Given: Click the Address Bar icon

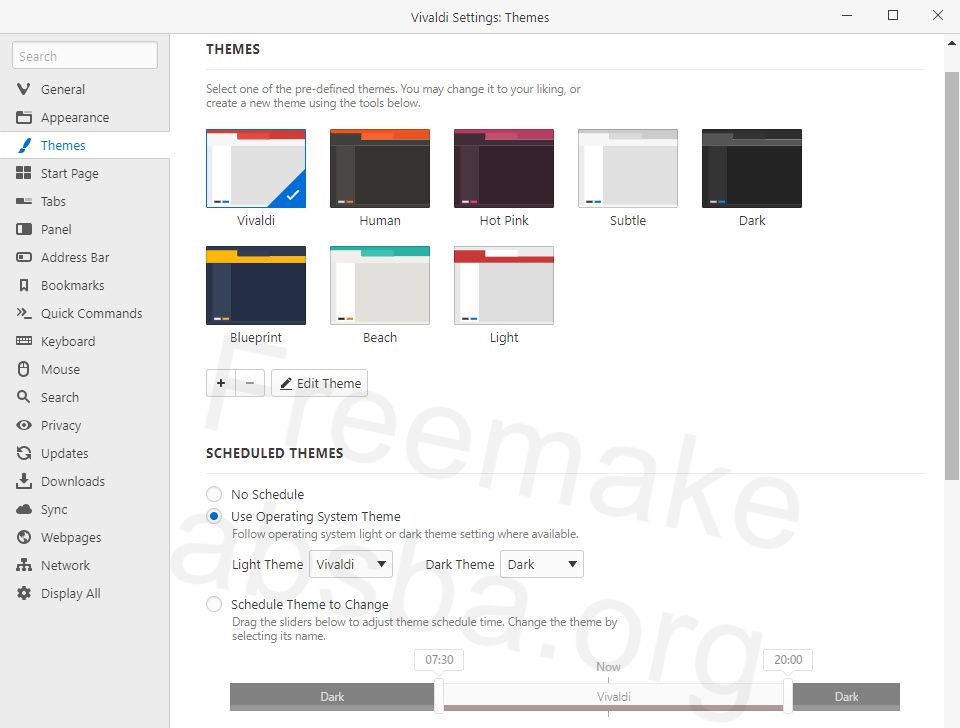Looking at the screenshot, I should (x=24, y=257).
